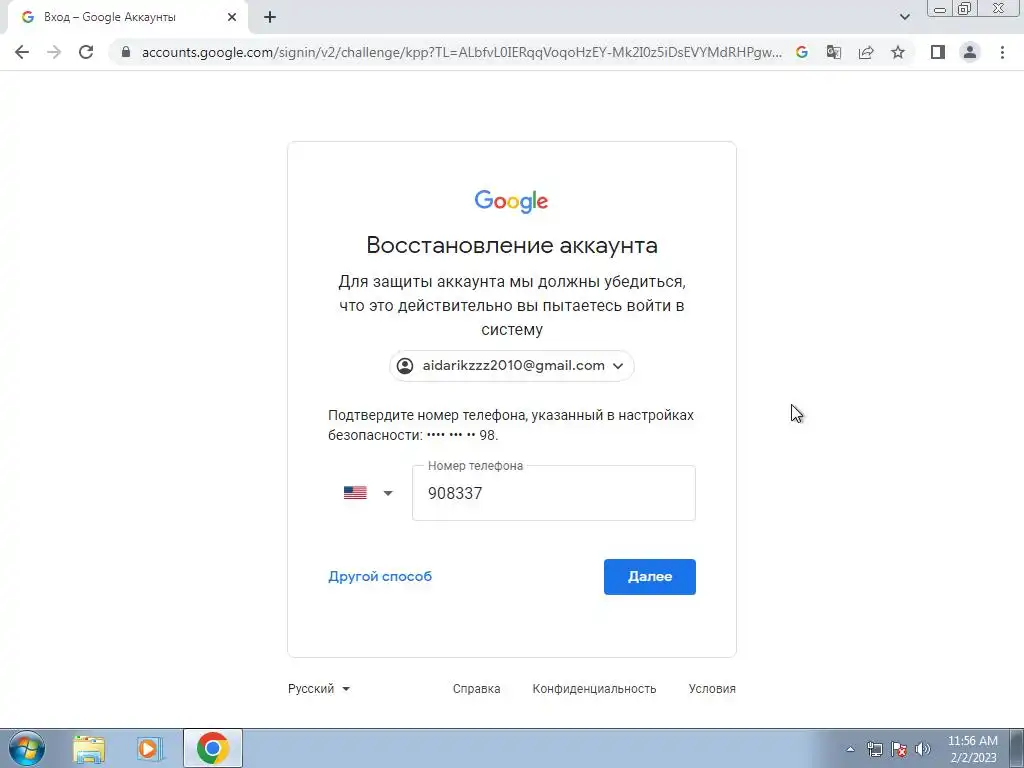
Task: Bookmark this page with star icon
Action: click(x=898, y=52)
